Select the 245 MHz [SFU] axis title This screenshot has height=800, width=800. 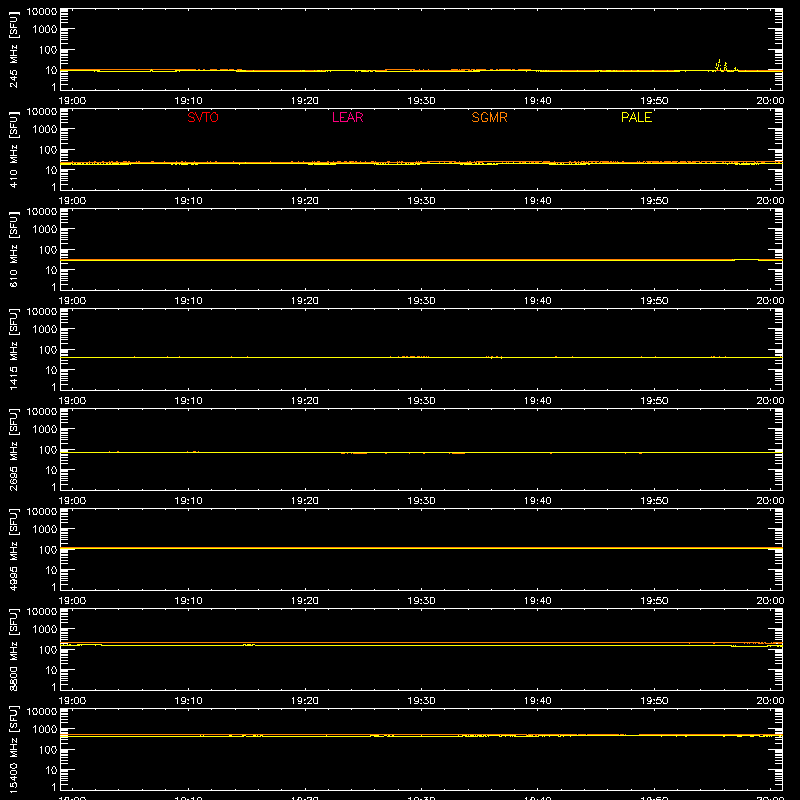point(13,49)
